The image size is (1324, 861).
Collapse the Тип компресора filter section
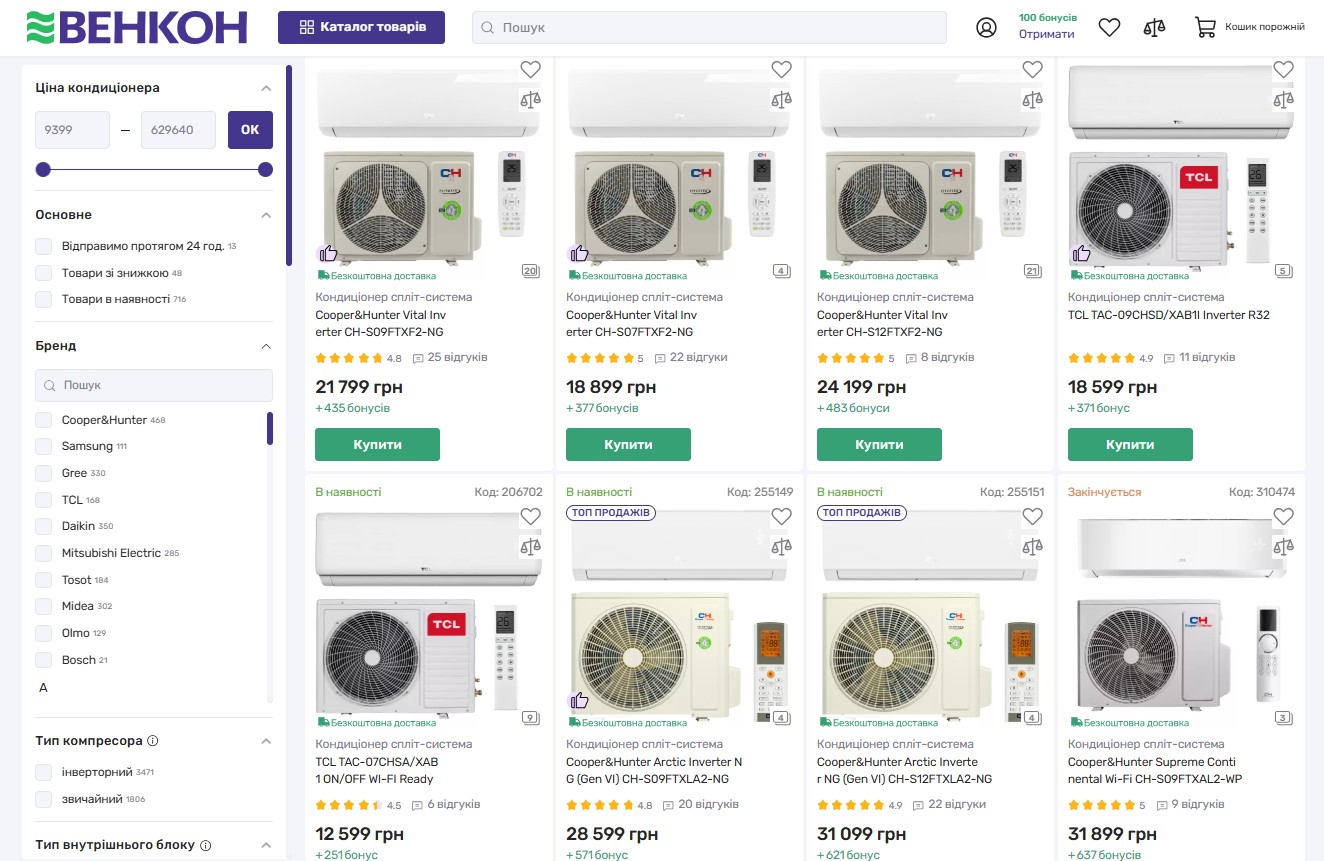266,741
